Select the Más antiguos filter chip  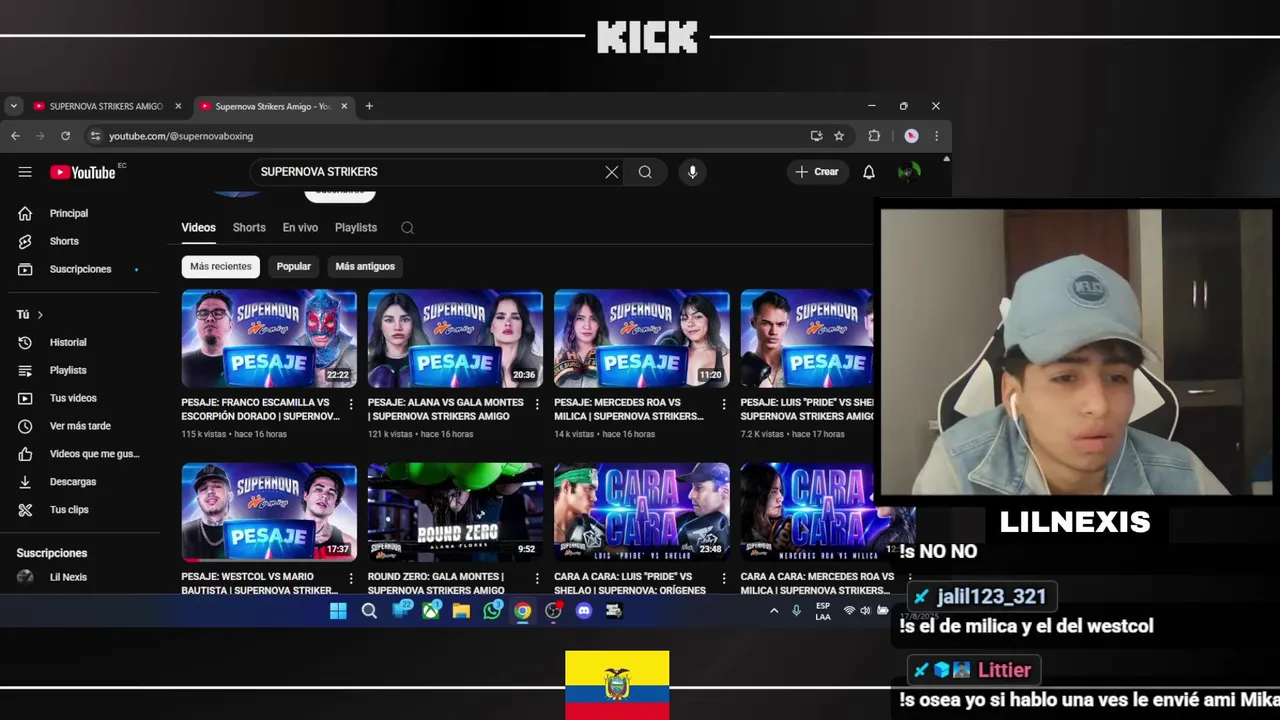coord(365,267)
